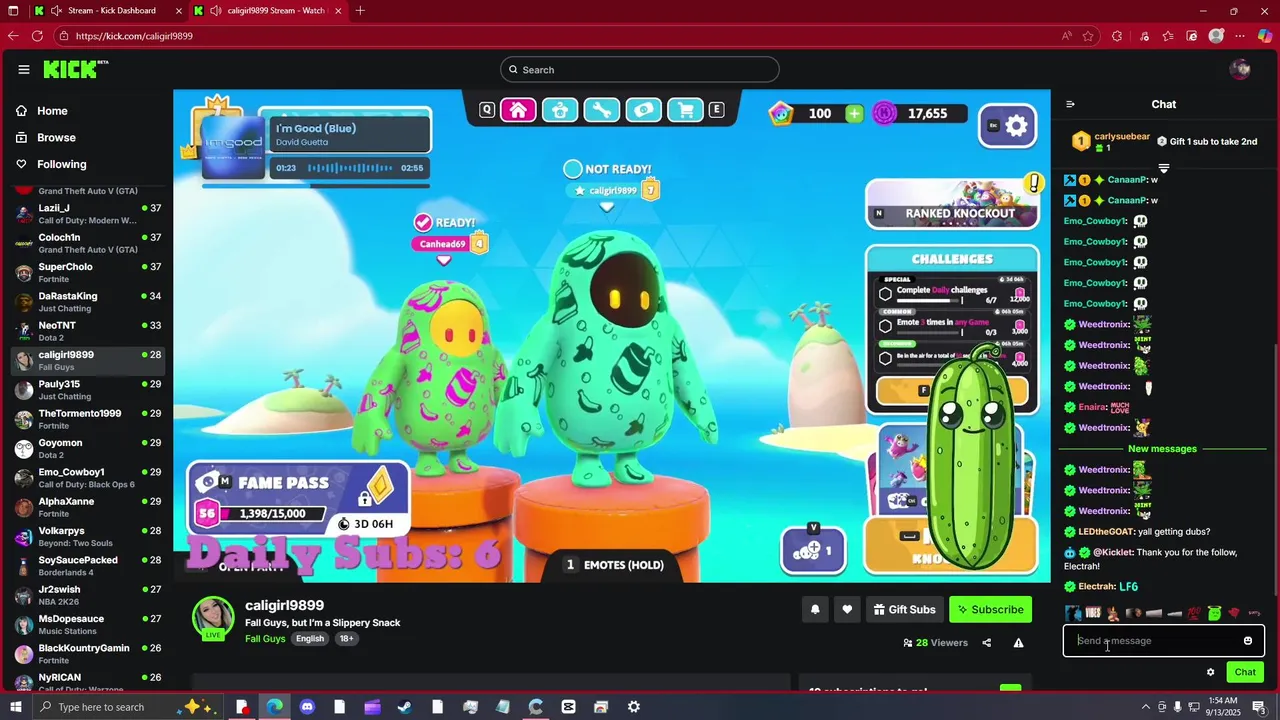The image size is (1280, 720).
Task: Open AlphaXanne channel in sidebar
Action: tap(88, 507)
